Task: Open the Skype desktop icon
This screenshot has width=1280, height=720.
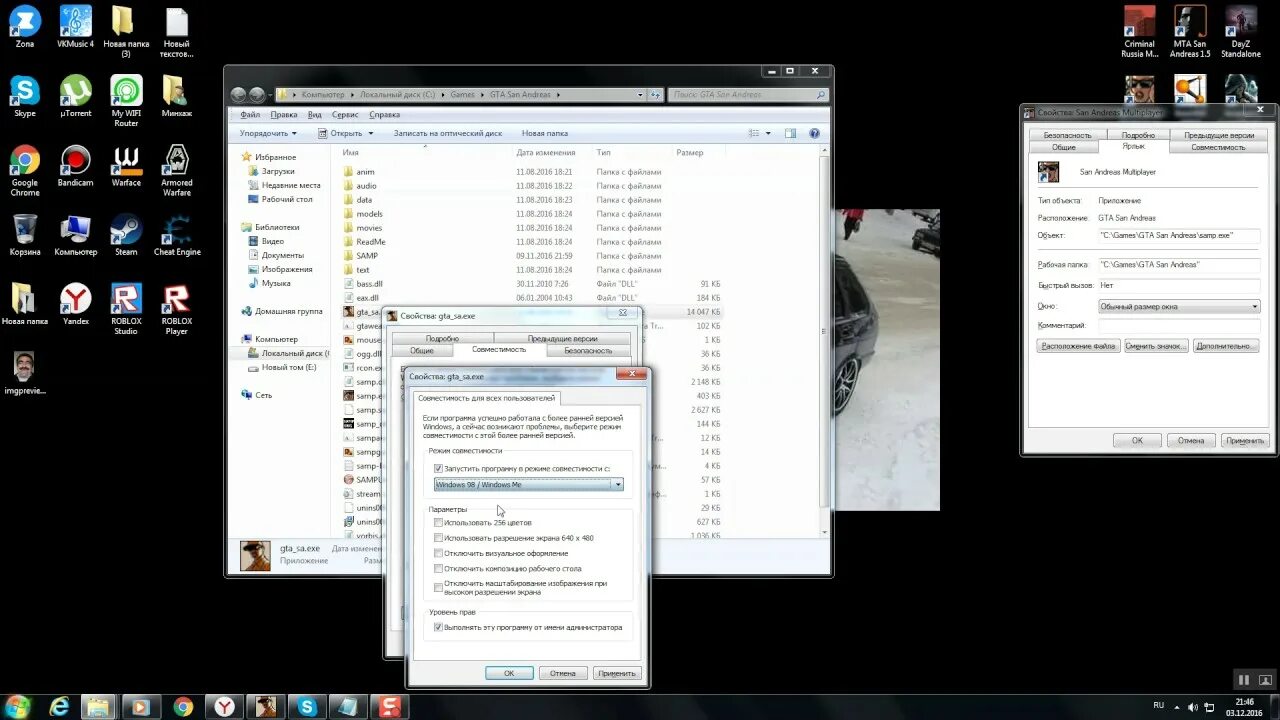Action: 25,95
